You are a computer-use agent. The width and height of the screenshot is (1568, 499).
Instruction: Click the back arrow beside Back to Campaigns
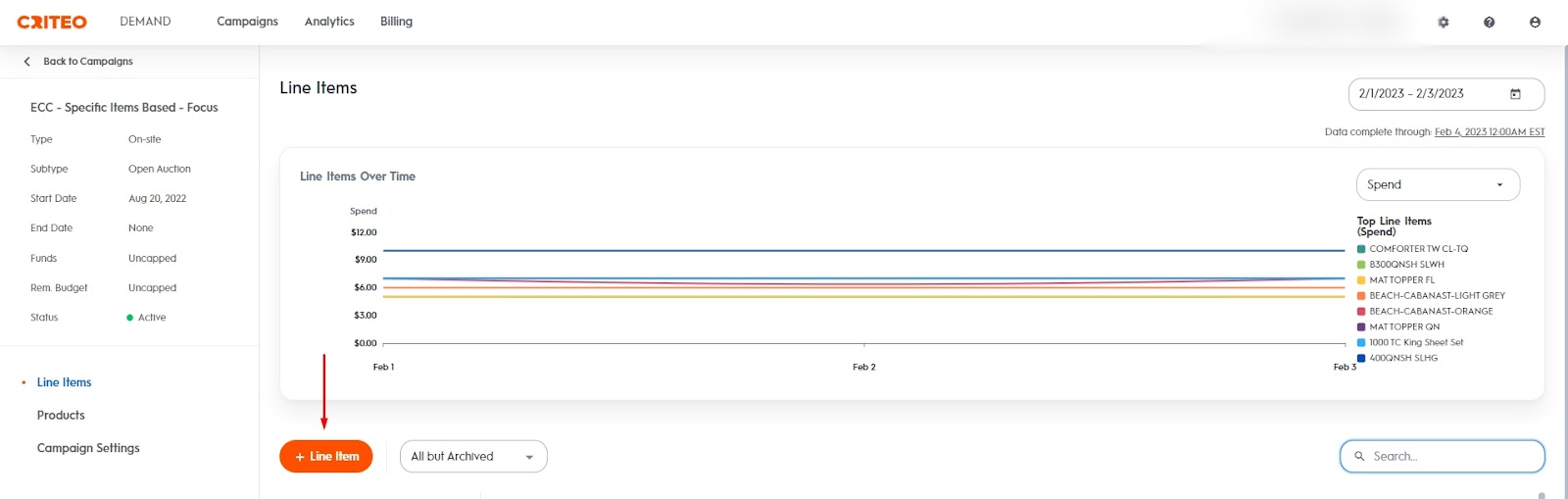tap(26, 61)
